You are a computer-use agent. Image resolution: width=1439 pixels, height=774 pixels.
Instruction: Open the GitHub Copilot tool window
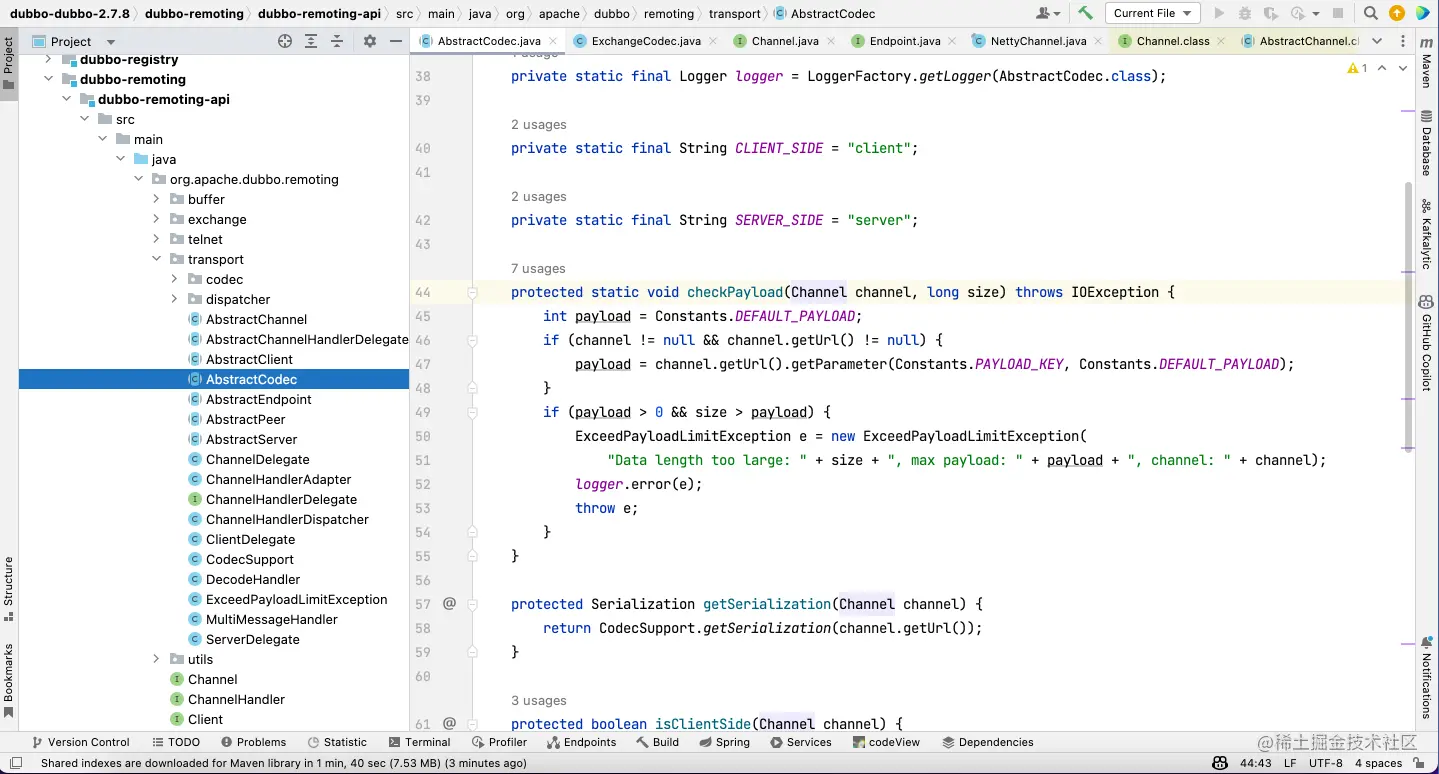[x=1427, y=342]
